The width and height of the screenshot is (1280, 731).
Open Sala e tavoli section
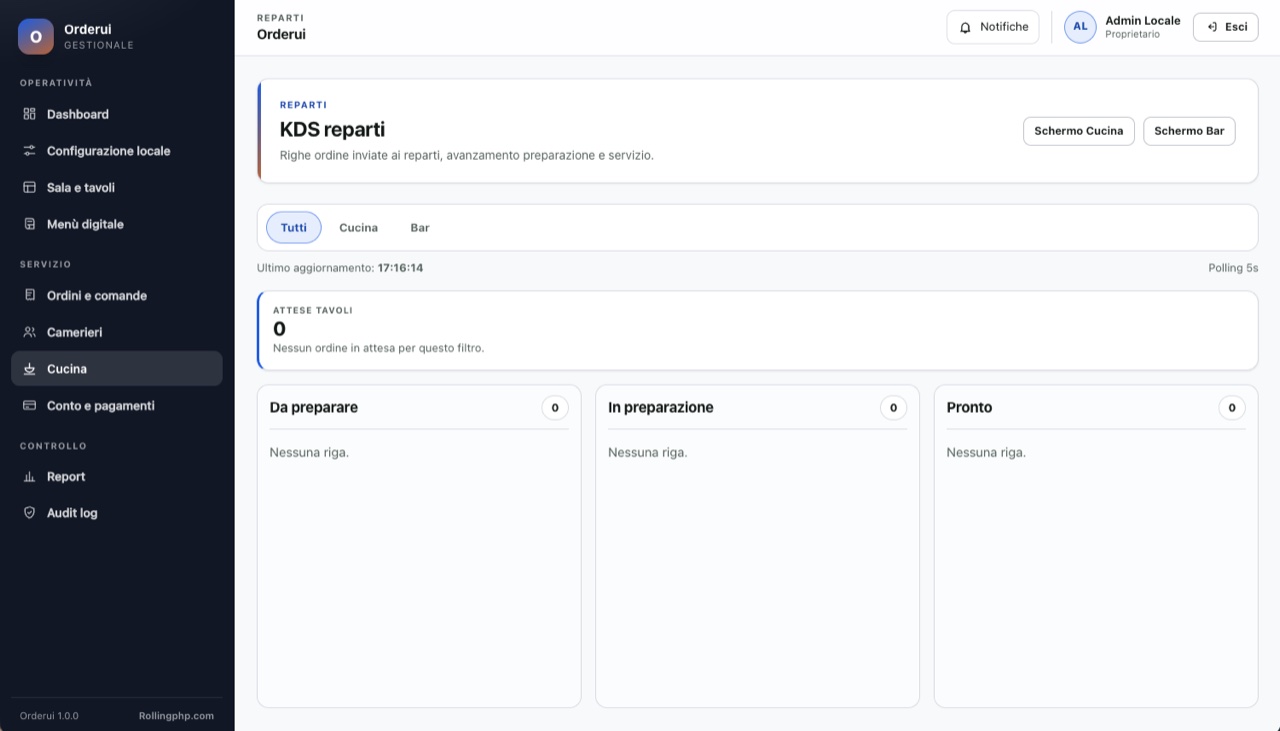(x=117, y=188)
